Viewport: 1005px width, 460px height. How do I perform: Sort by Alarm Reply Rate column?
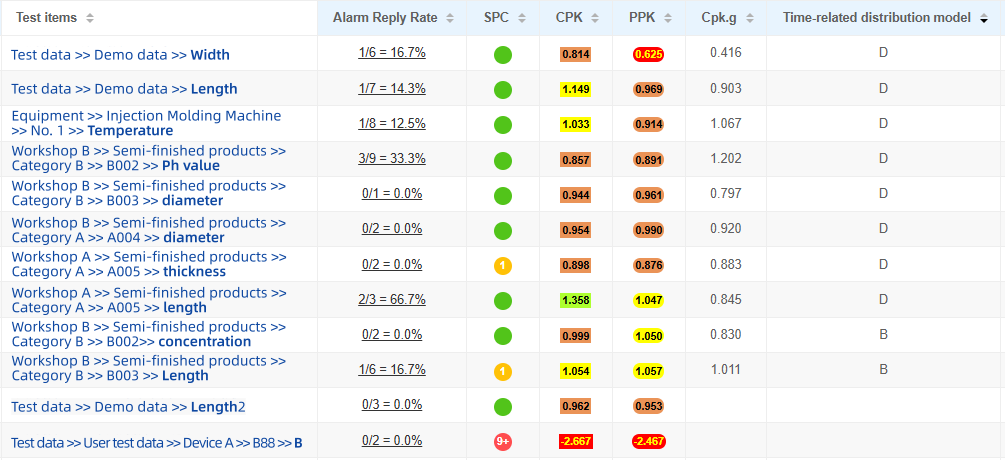tap(450, 19)
